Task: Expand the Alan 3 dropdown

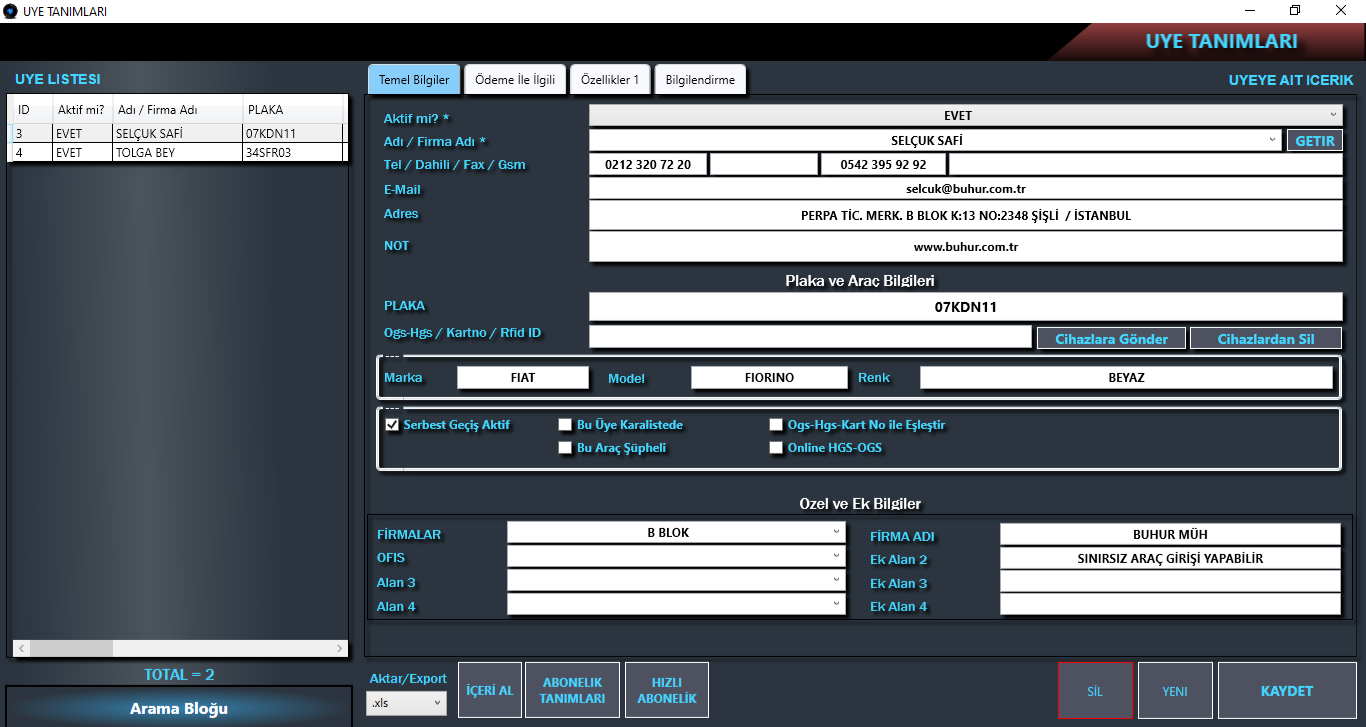Action: click(x=836, y=580)
